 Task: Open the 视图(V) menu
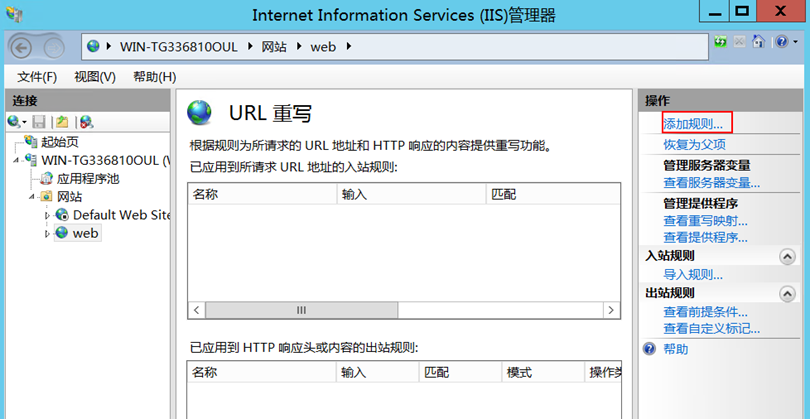point(95,77)
